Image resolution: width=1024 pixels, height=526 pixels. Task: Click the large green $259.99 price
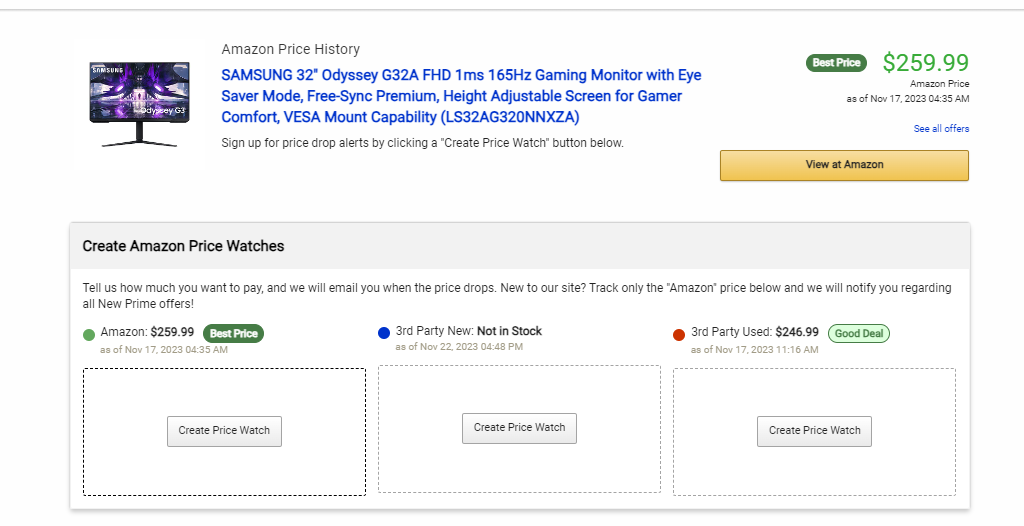click(x=925, y=63)
